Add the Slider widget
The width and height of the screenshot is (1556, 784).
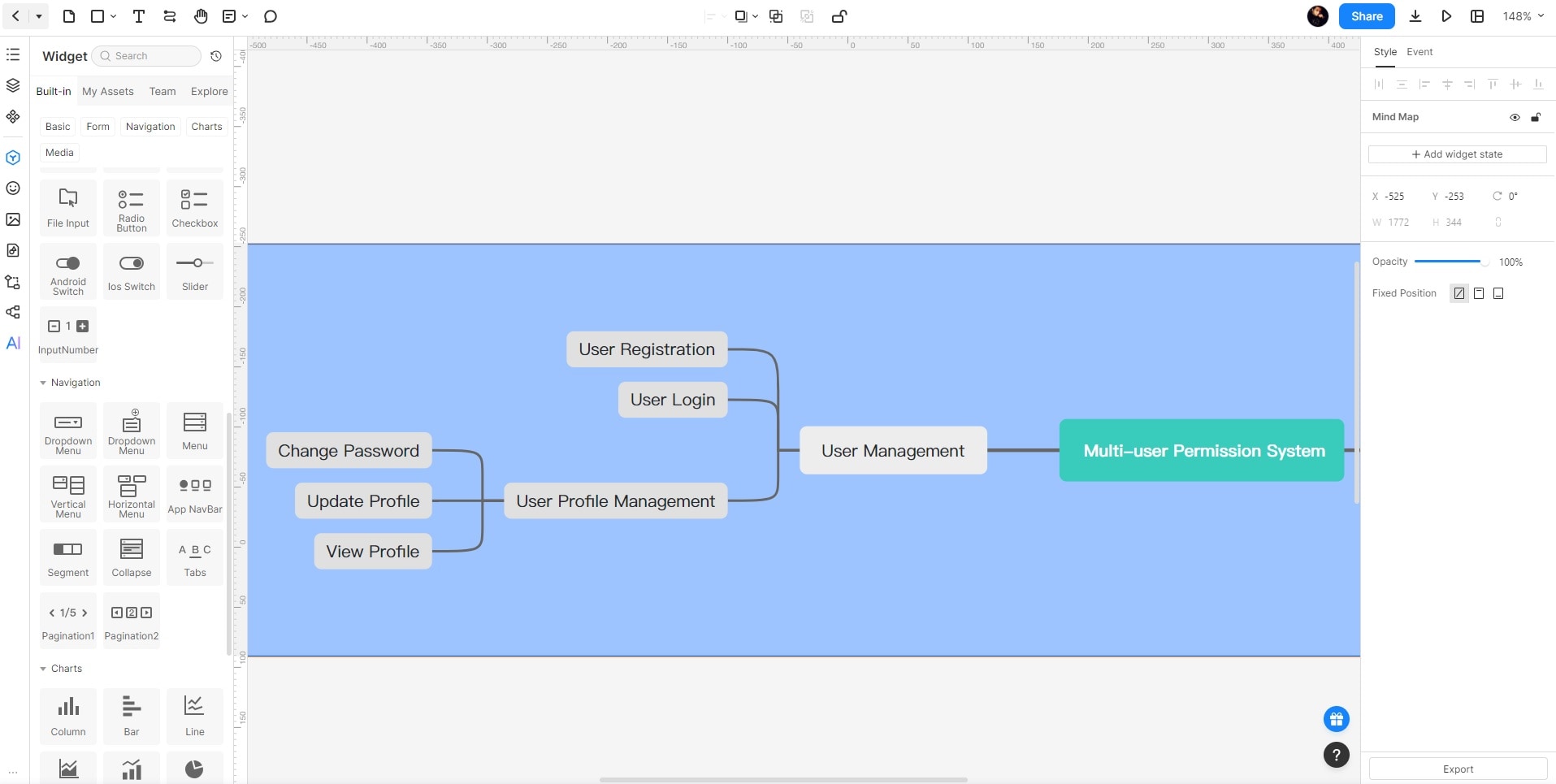click(195, 271)
